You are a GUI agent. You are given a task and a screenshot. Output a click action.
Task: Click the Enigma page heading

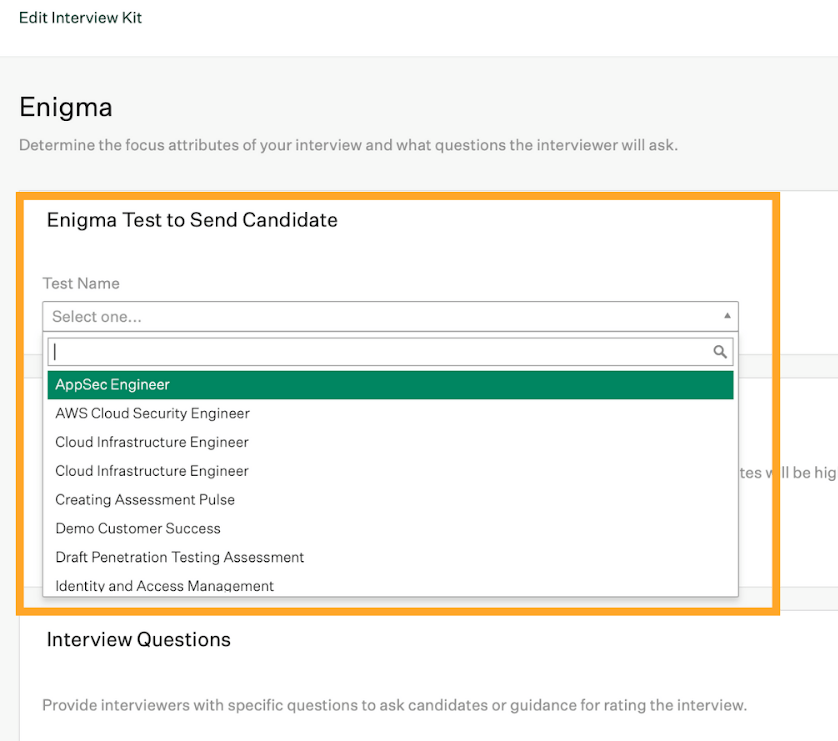[65, 107]
